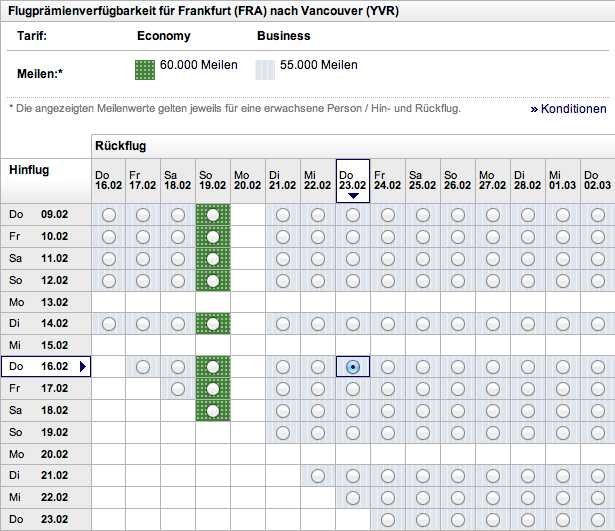Select radio: outbound Fr 17.02, return Sa 18.02

pyautogui.click(x=178, y=389)
